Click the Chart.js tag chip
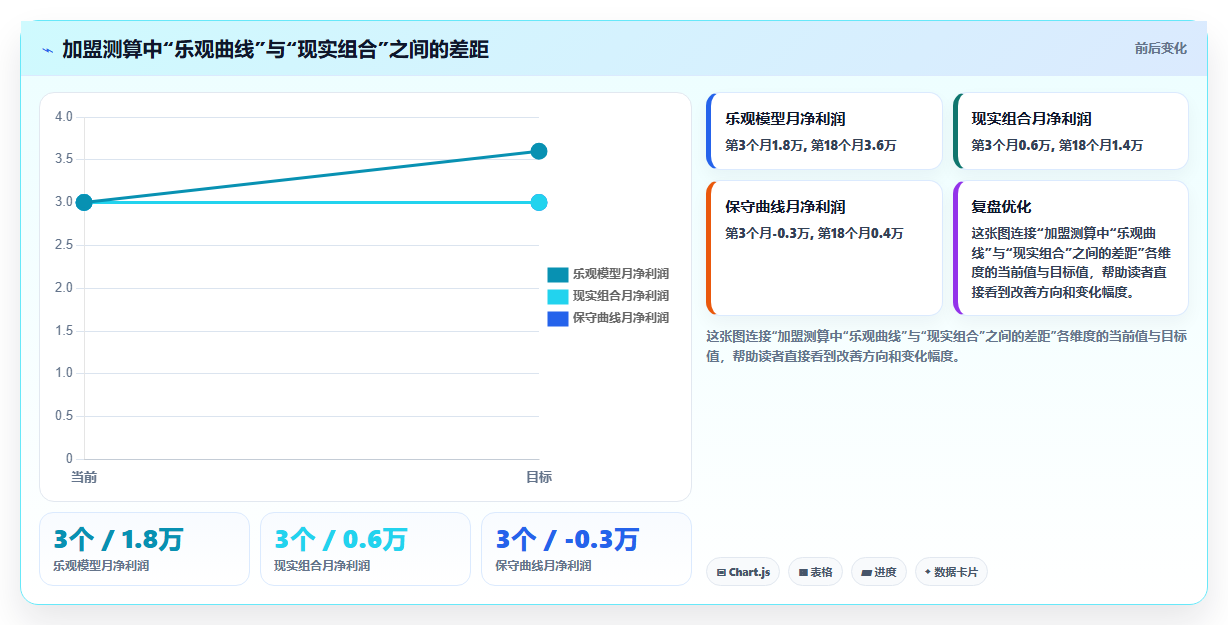Image resolution: width=1228 pixels, height=625 pixels. pyautogui.click(x=743, y=572)
